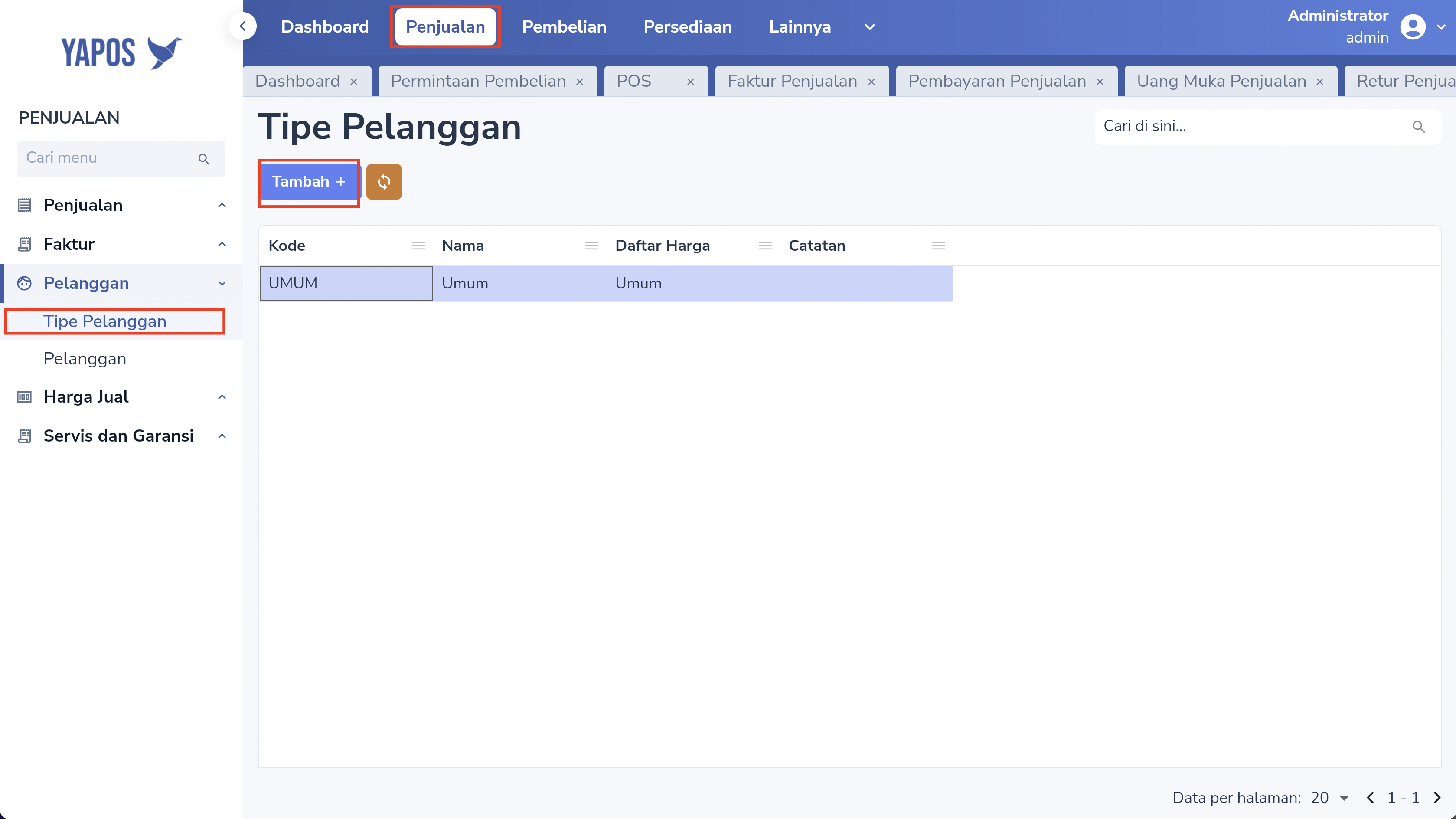Expand the Penjualan sidebar group chevron

(x=222, y=205)
